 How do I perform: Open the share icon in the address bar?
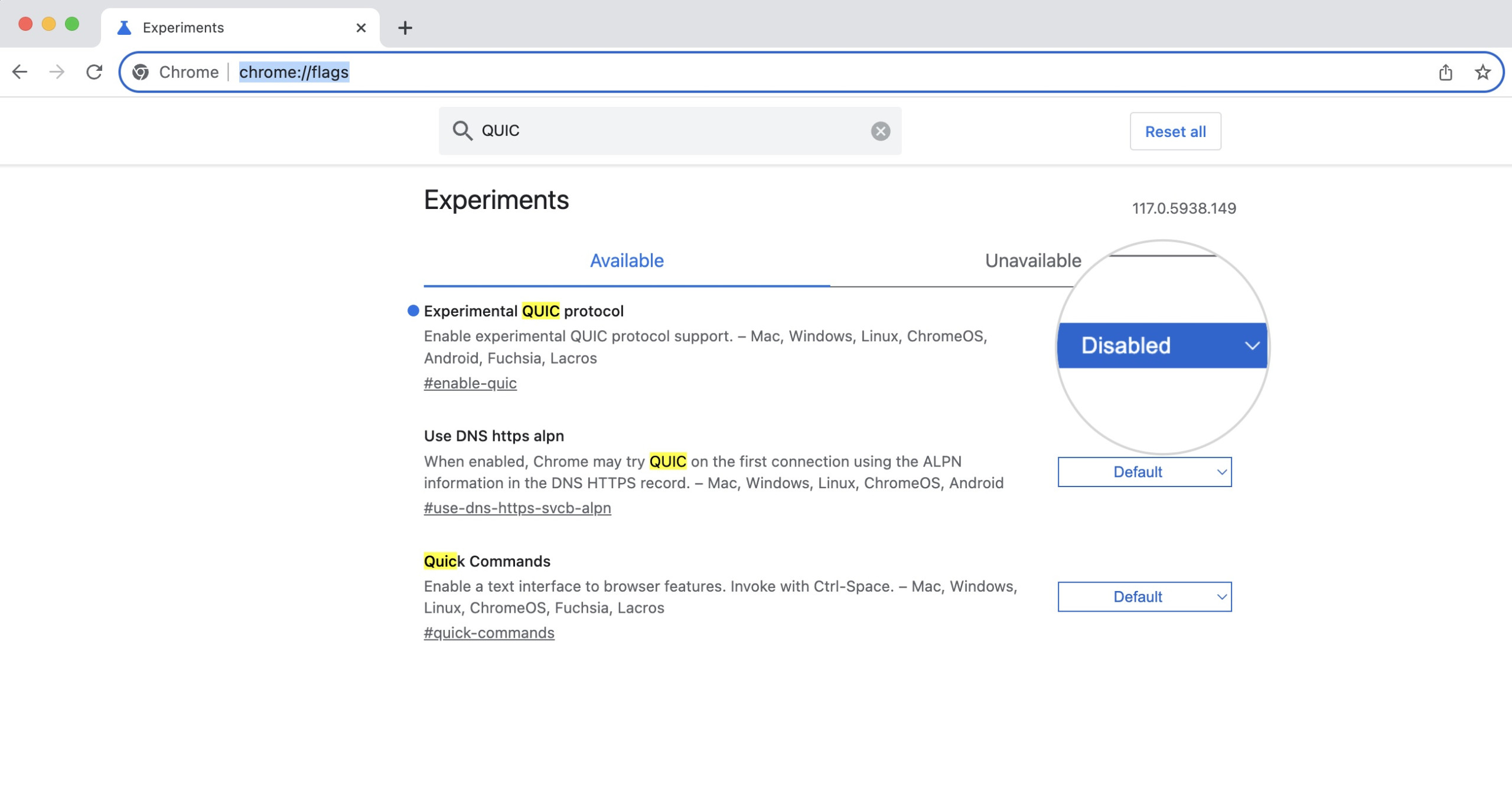click(x=1445, y=72)
